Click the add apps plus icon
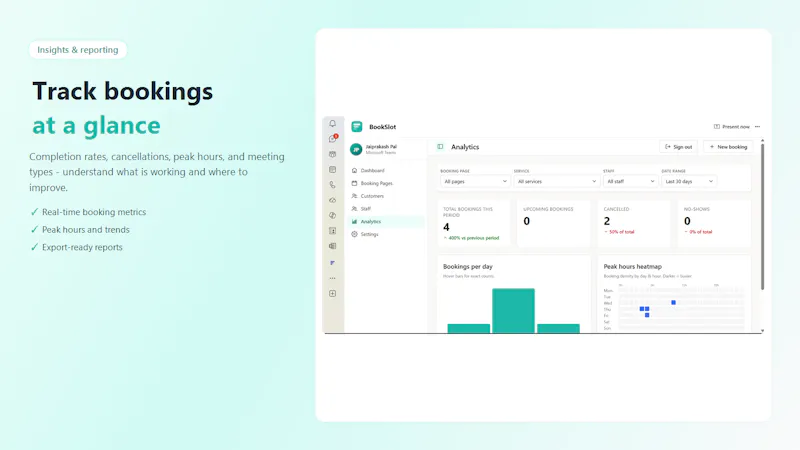 coord(333,293)
